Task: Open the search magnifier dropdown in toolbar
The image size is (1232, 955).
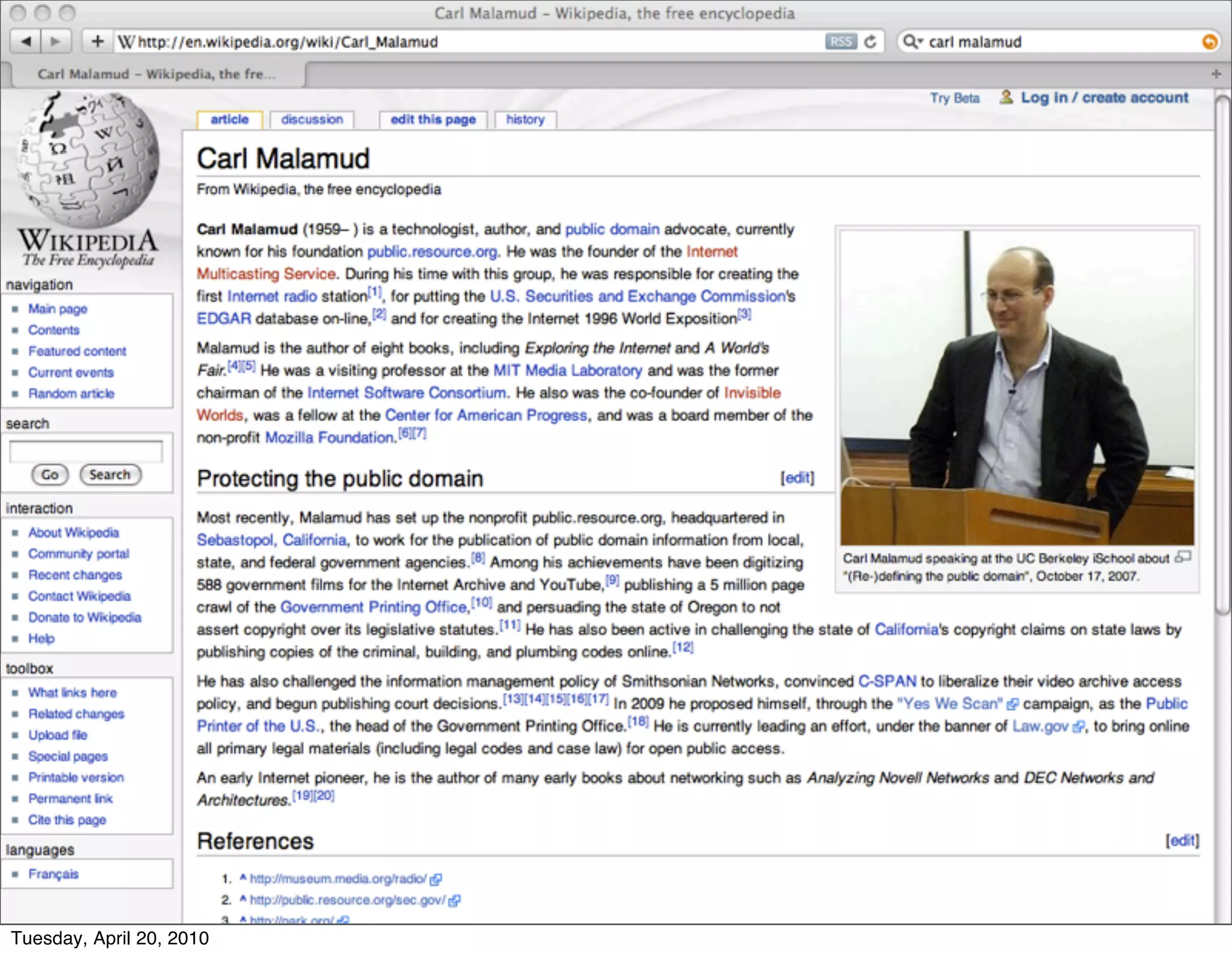Action: (913, 42)
